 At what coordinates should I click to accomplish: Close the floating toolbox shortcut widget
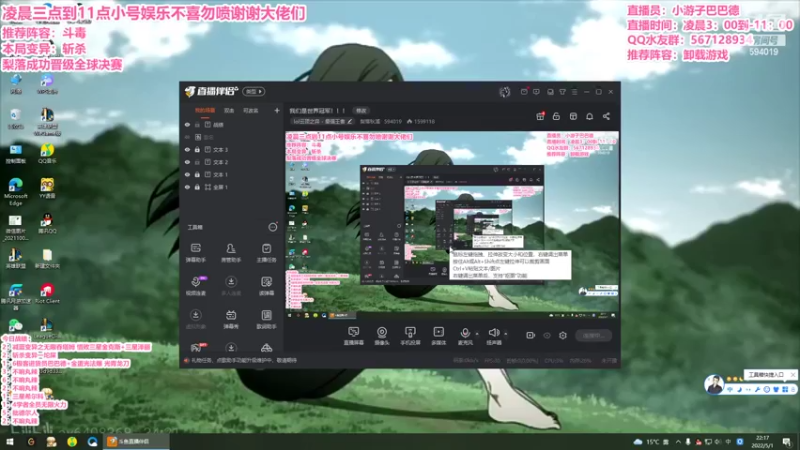tap(792, 374)
